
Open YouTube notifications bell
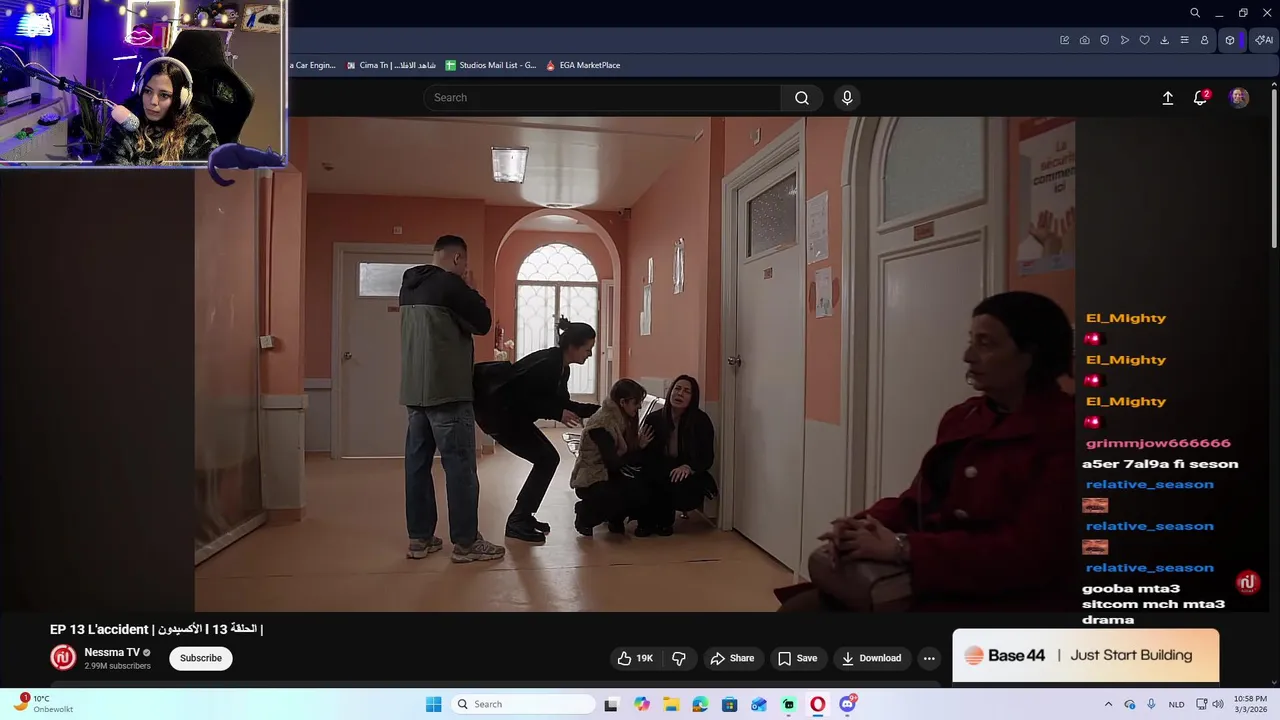point(1201,98)
